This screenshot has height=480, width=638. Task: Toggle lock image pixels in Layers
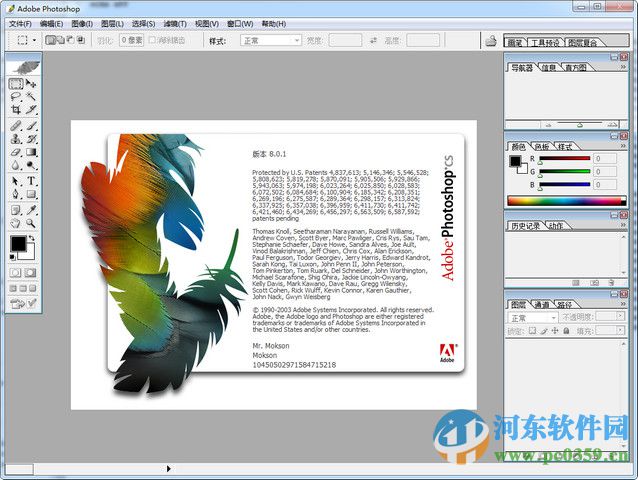pos(544,331)
